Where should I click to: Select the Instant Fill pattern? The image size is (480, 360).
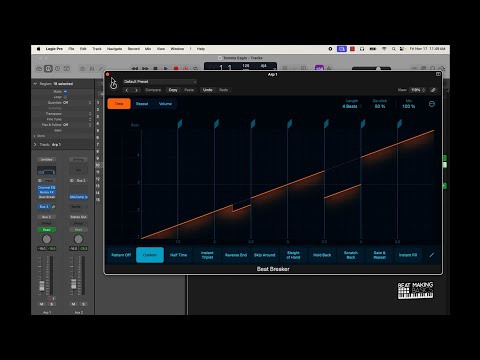[x=408, y=255]
